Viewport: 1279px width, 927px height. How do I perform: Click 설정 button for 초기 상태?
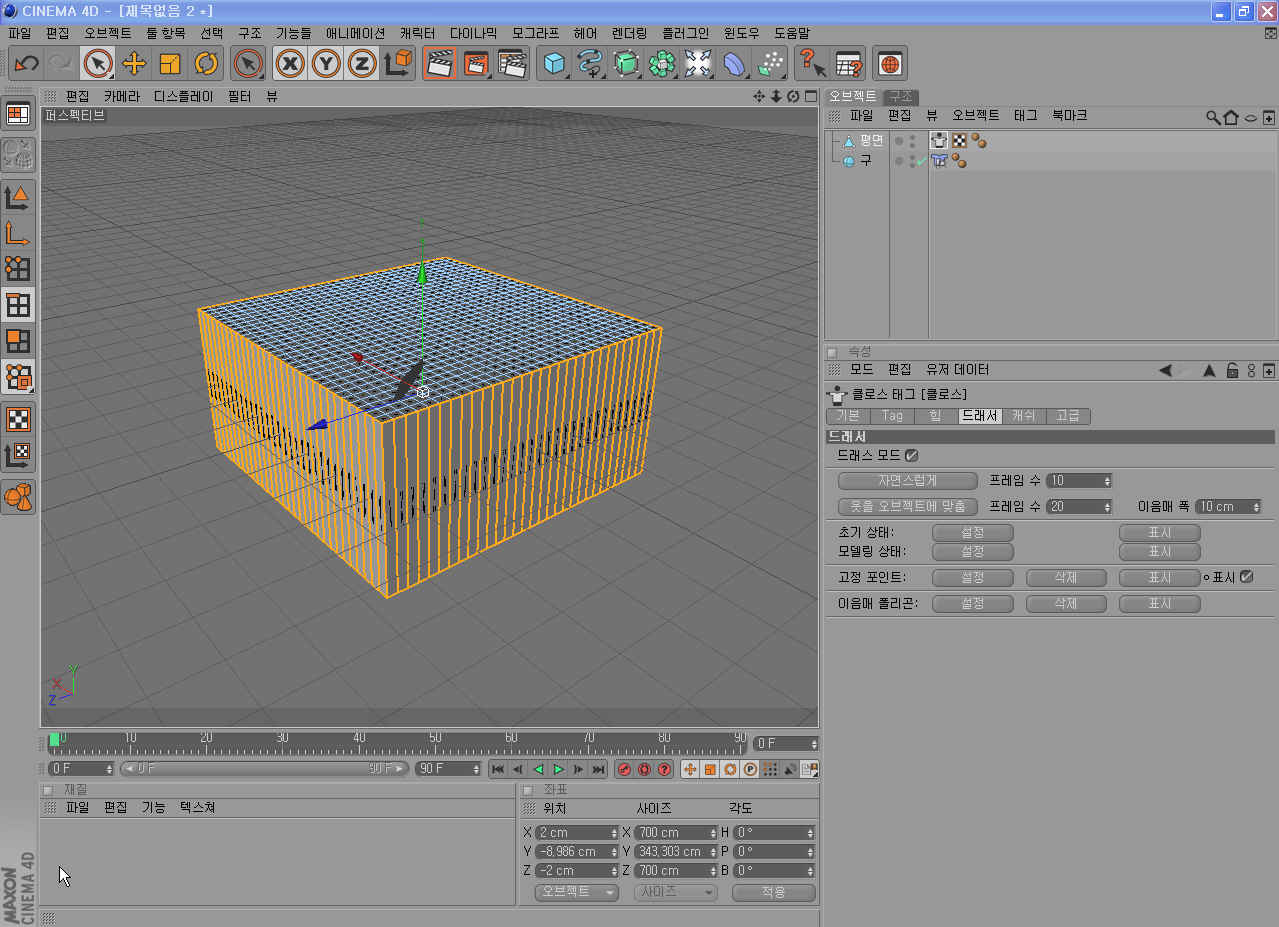tap(972, 533)
